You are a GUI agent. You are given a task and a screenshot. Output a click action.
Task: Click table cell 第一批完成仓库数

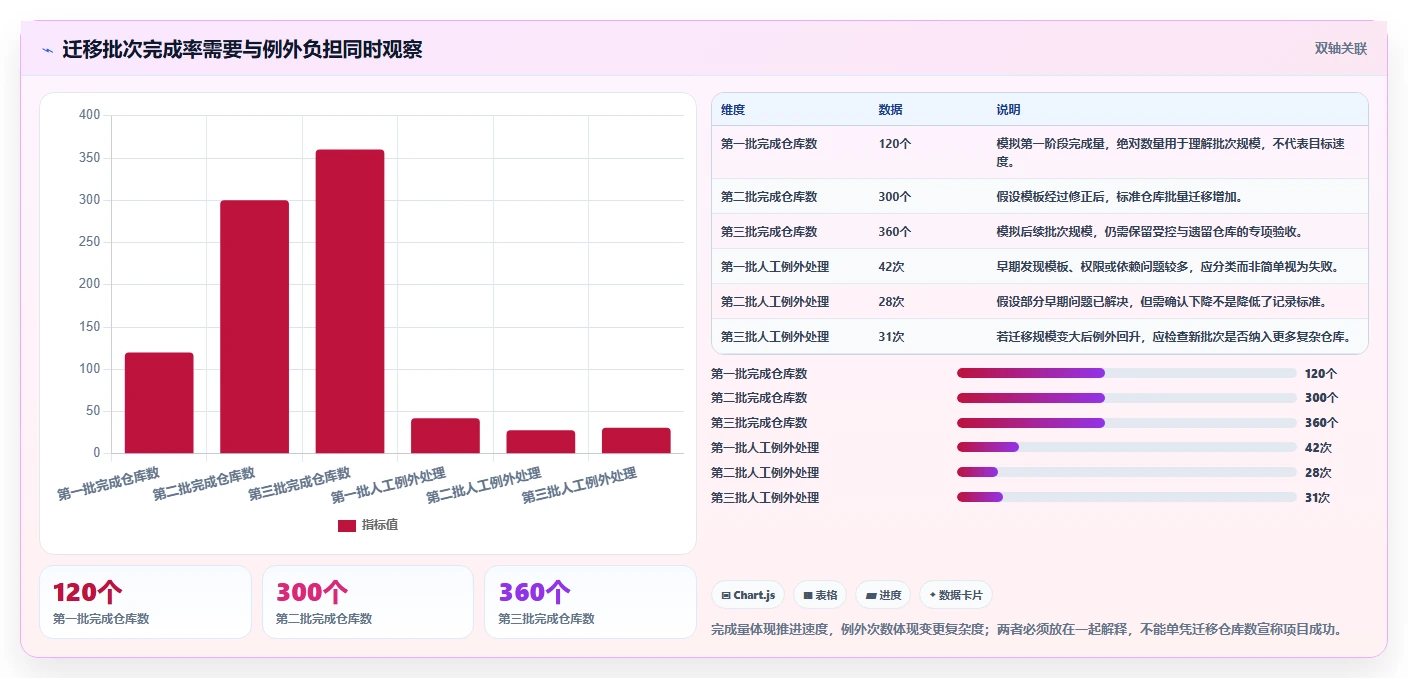(769, 144)
